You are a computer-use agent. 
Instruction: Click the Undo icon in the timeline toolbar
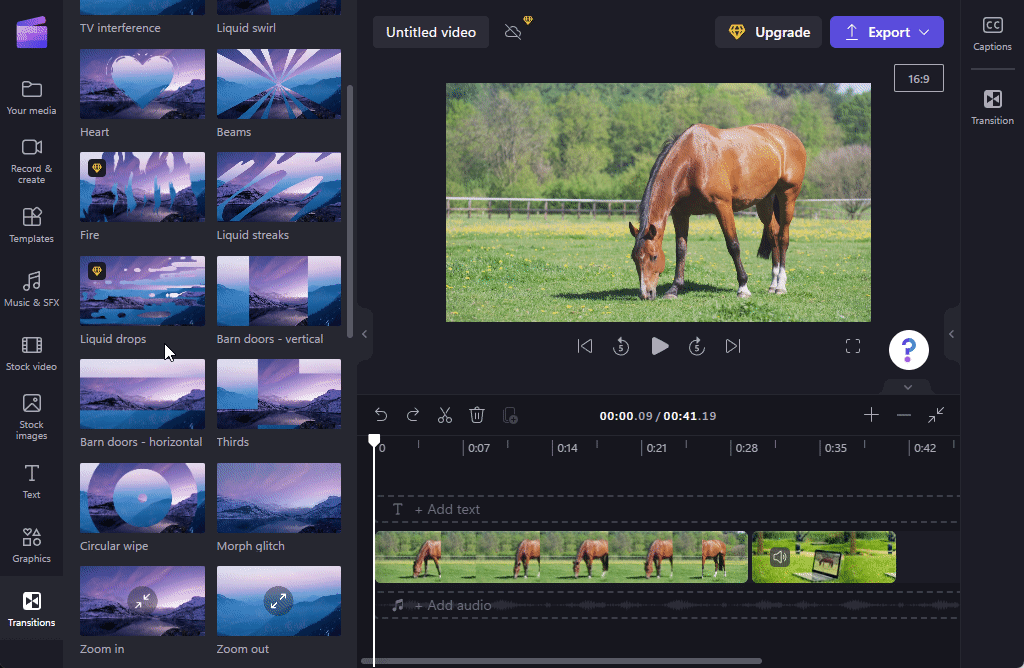tap(380, 414)
